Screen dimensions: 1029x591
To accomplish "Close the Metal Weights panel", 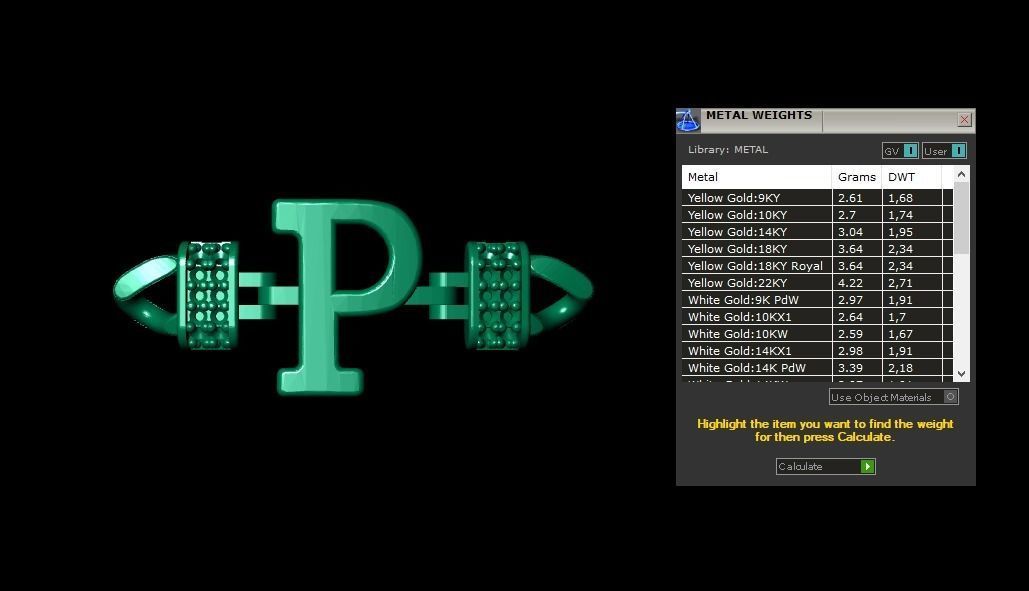I will 964,119.
